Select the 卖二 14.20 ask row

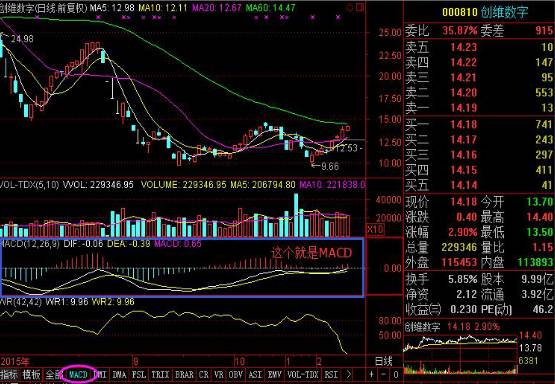click(479, 93)
